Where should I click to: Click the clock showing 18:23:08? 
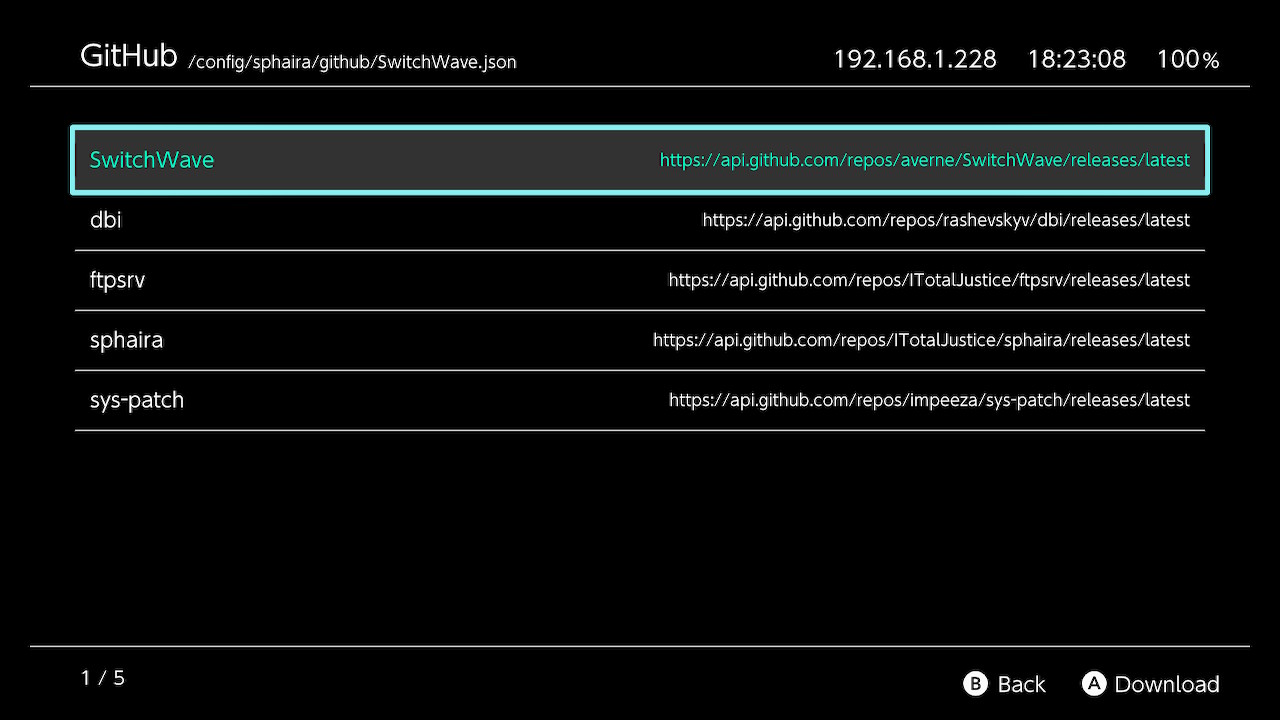[x=1077, y=59]
